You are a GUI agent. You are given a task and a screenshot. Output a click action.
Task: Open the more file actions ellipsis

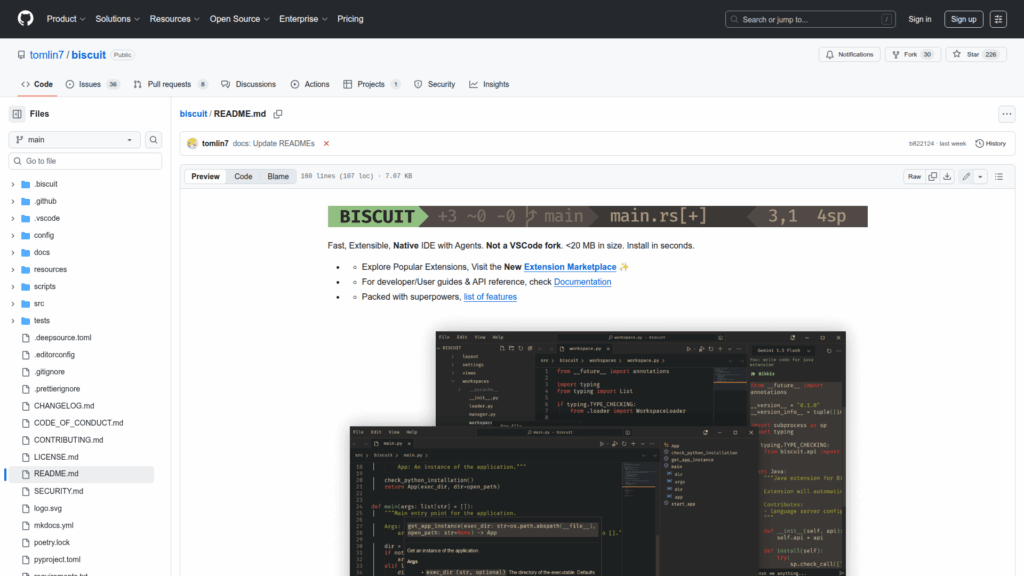(1006, 114)
